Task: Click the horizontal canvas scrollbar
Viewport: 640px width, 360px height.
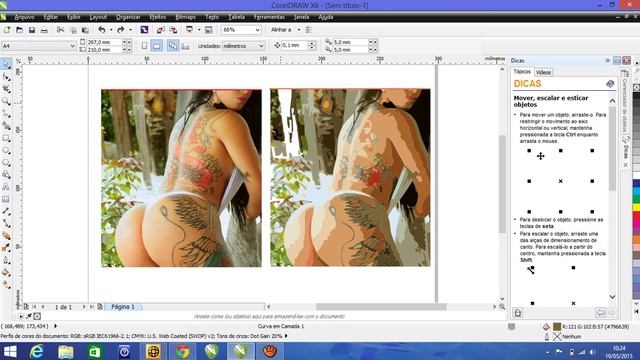Action: coord(381,307)
